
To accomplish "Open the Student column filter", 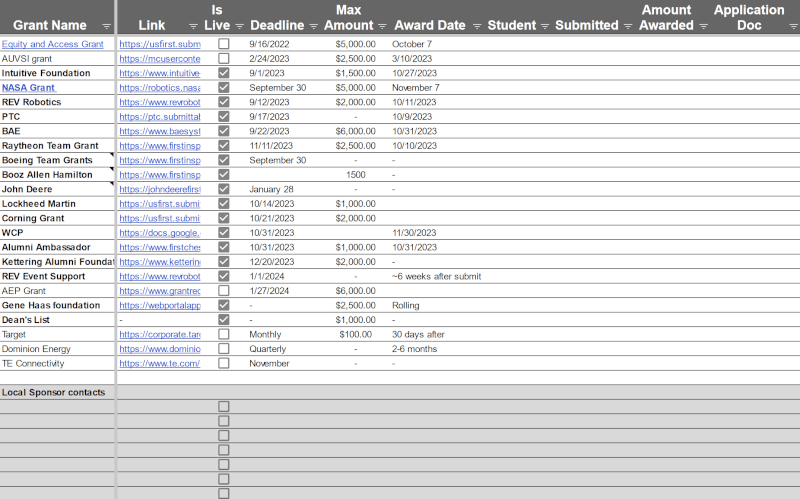I will (x=545, y=27).
